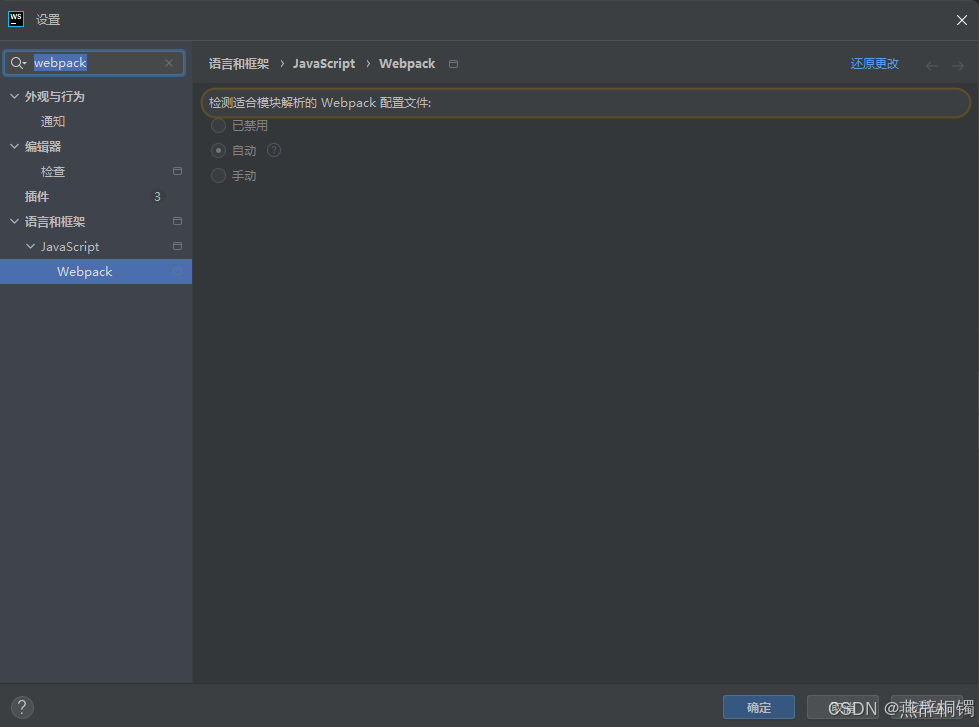Image resolution: width=979 pixels, height=727 pixels.
Task: Click project-level icon on 语言和框架 row
Action: pos(177,221)
